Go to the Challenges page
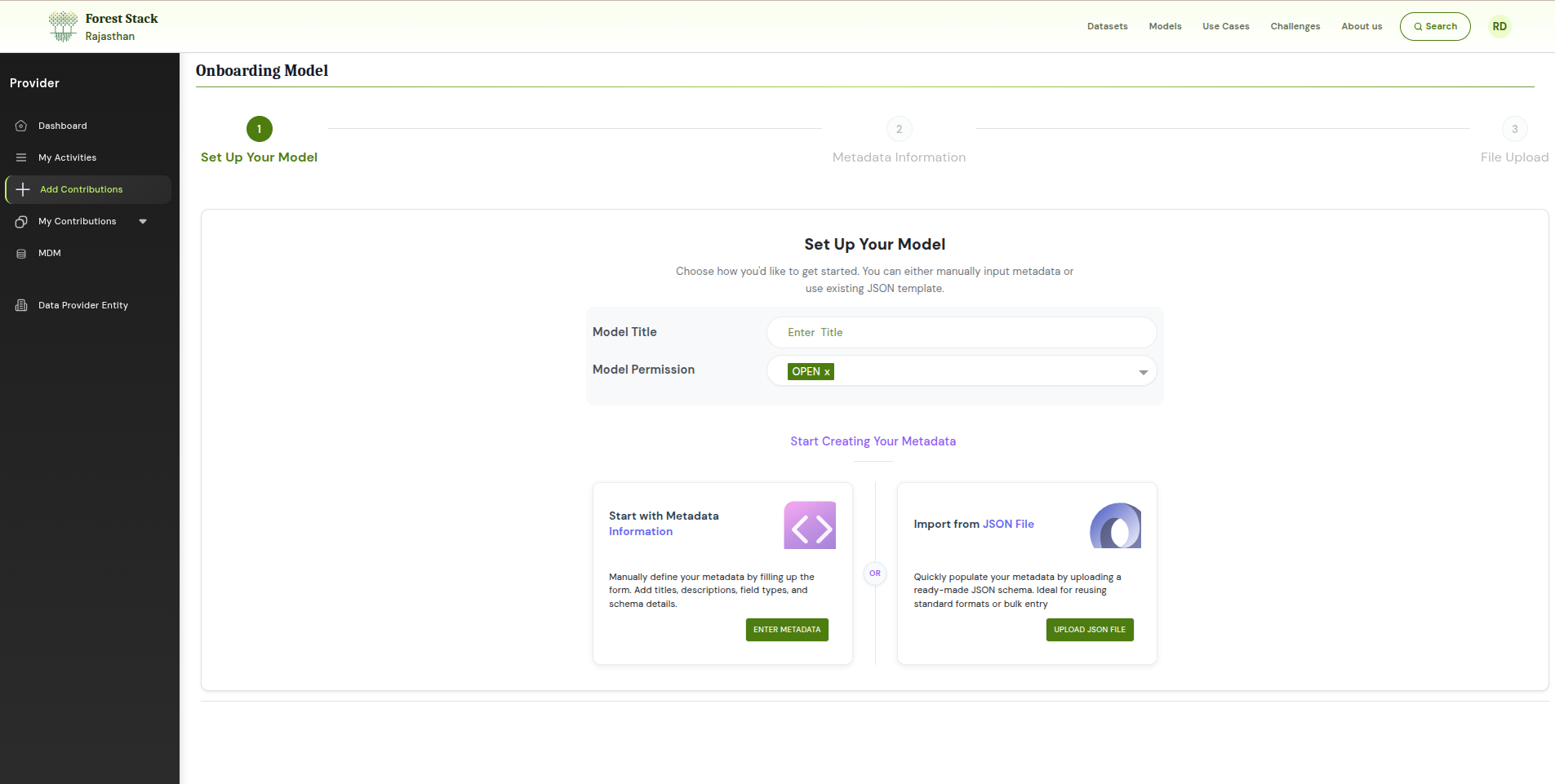 point(1295,26)
